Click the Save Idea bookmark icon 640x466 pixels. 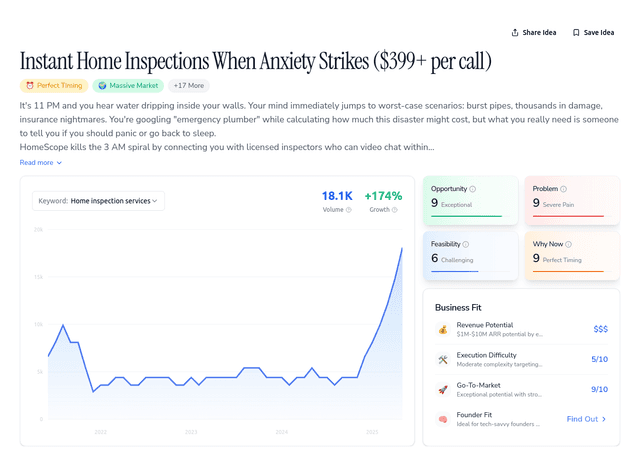(x=576, y=32)
